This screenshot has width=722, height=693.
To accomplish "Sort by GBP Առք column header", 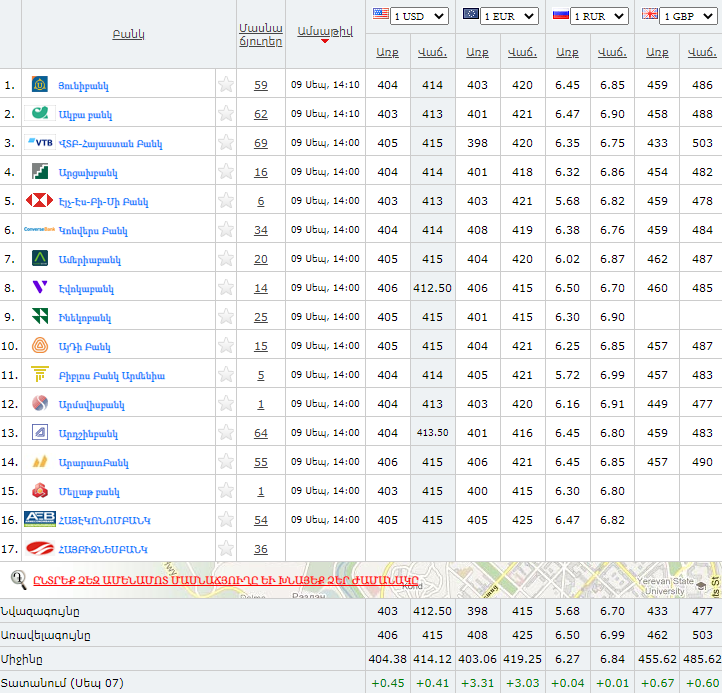I will coord(657,52).
